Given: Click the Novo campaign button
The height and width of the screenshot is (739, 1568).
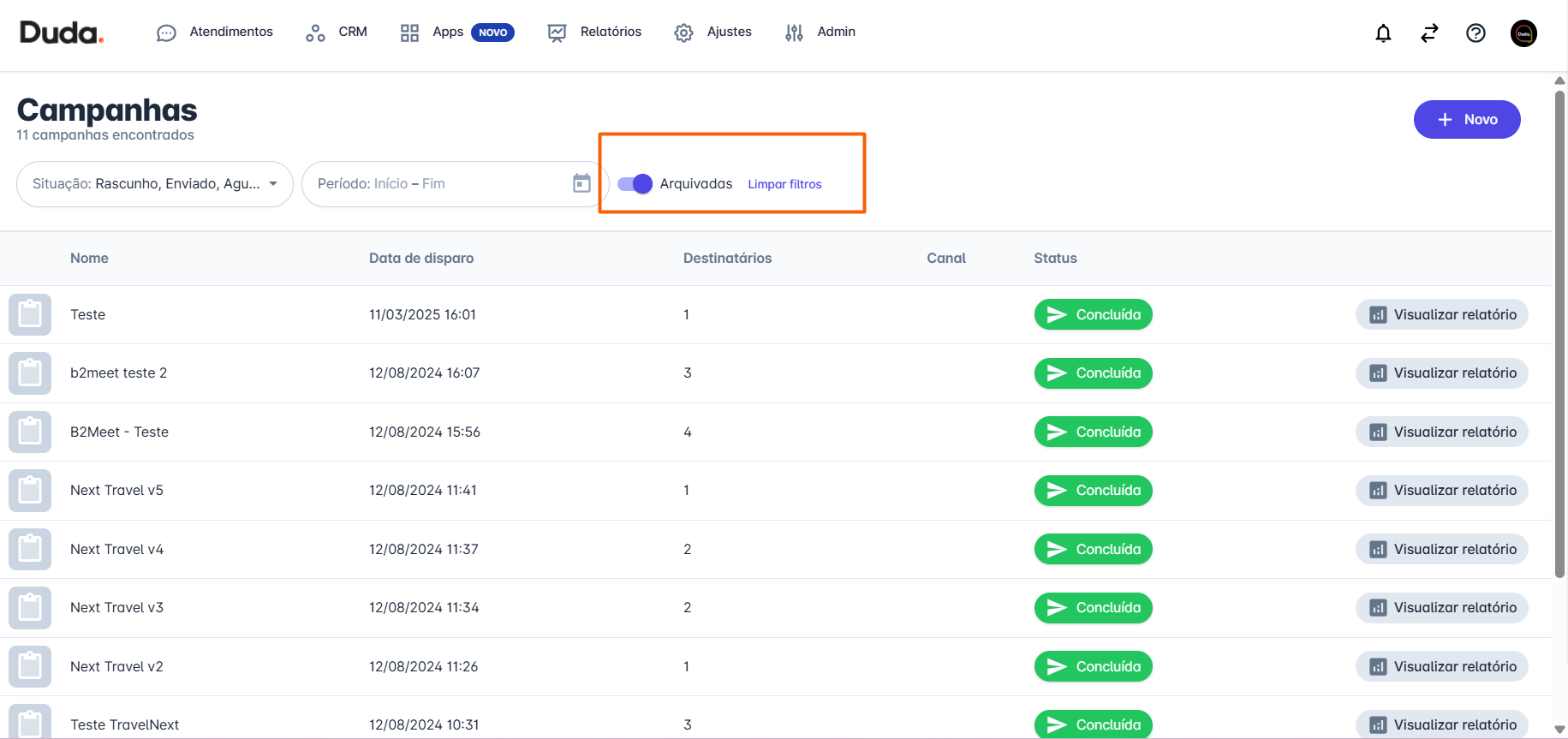Looking at the screenshot, I should 1466,120.
